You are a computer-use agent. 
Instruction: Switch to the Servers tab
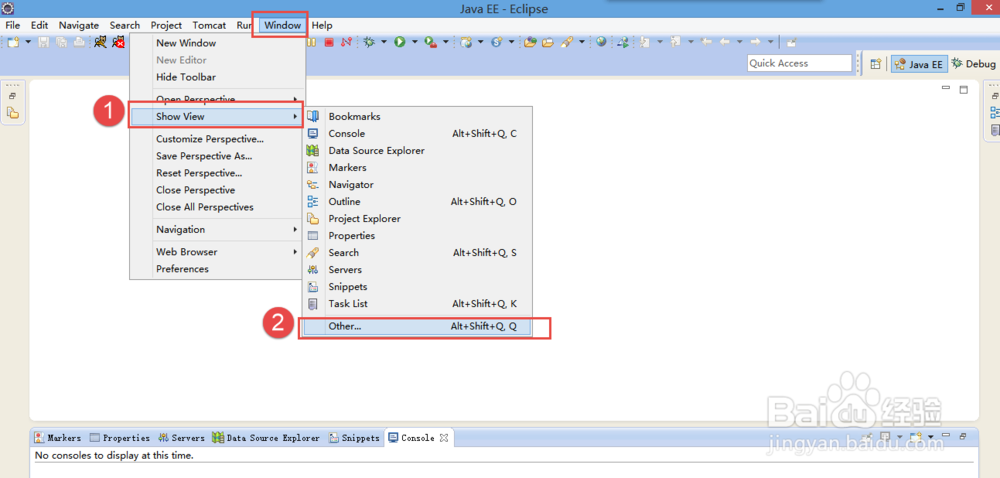pos(182,438)
